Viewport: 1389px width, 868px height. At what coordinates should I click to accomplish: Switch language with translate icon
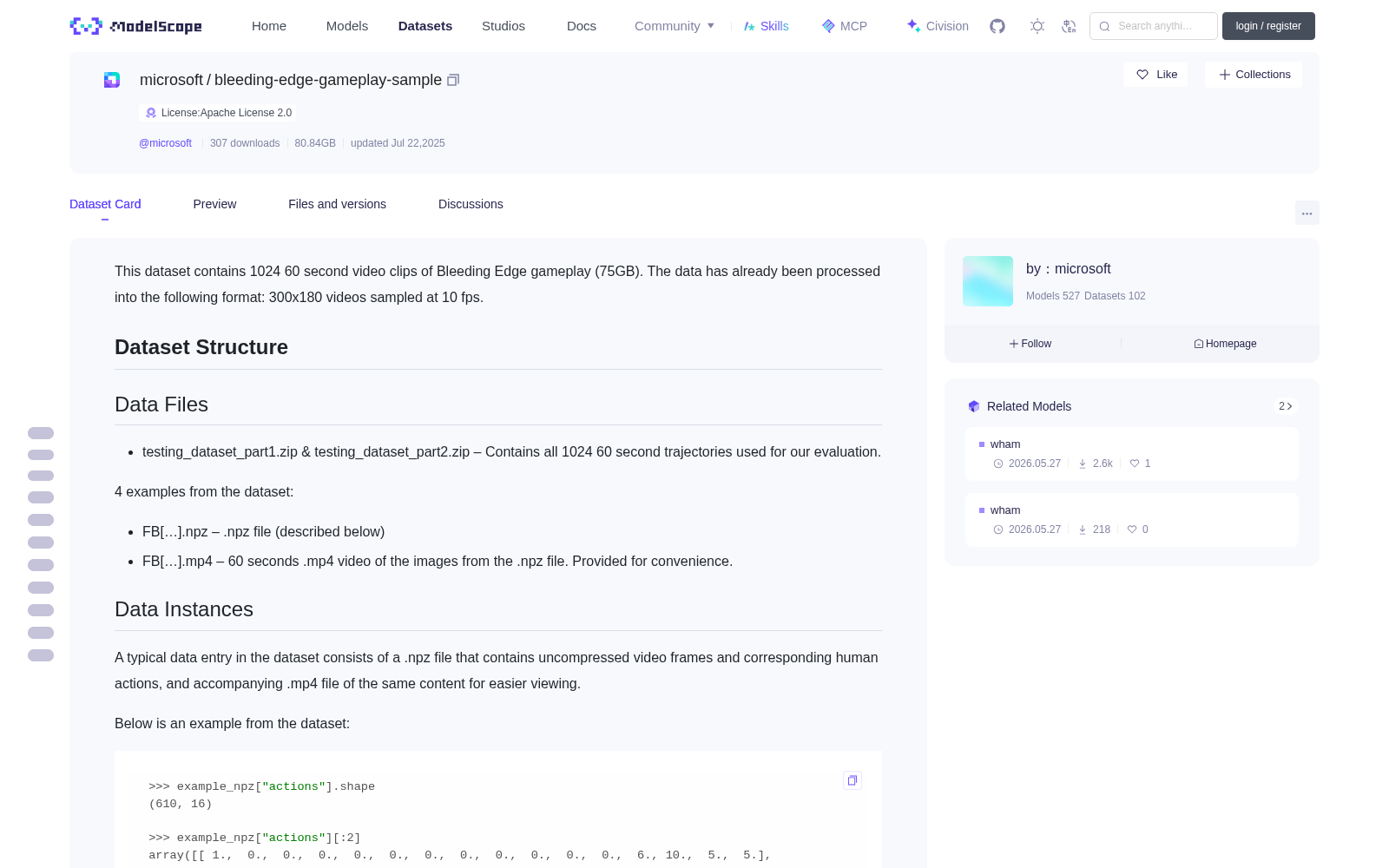[1069, 26]
